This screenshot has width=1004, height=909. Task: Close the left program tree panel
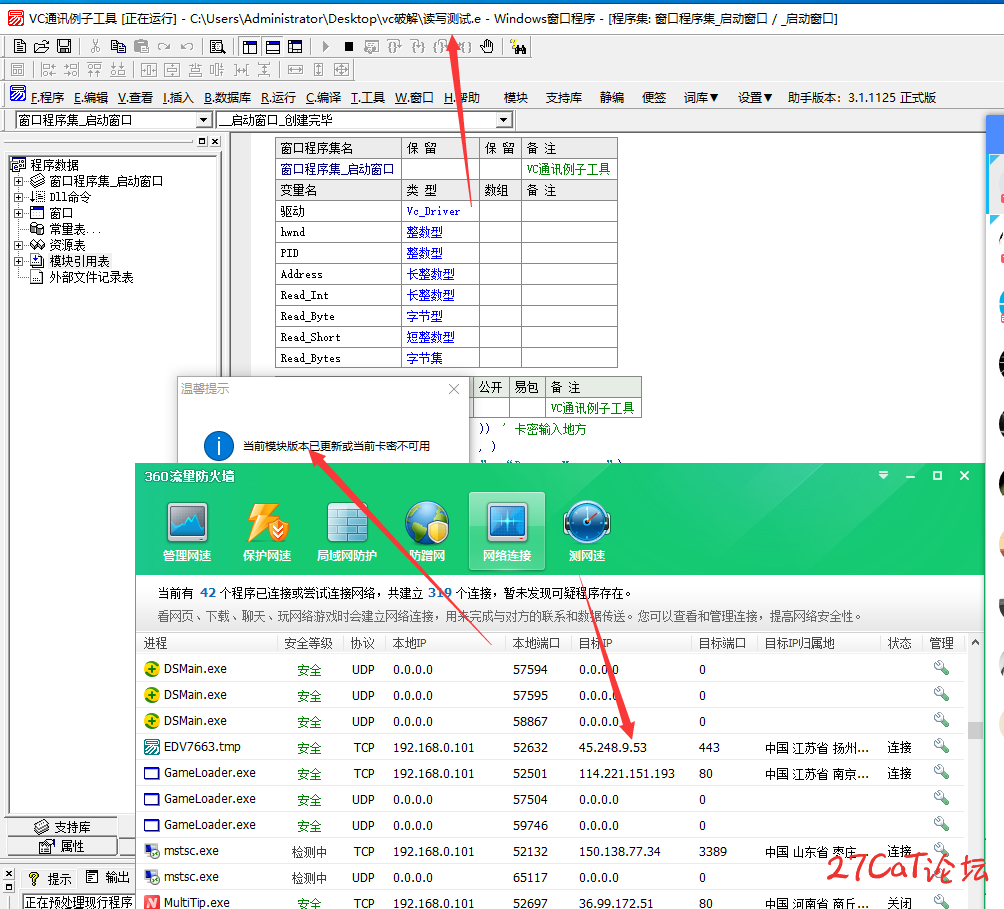click(x=215, y=141)
